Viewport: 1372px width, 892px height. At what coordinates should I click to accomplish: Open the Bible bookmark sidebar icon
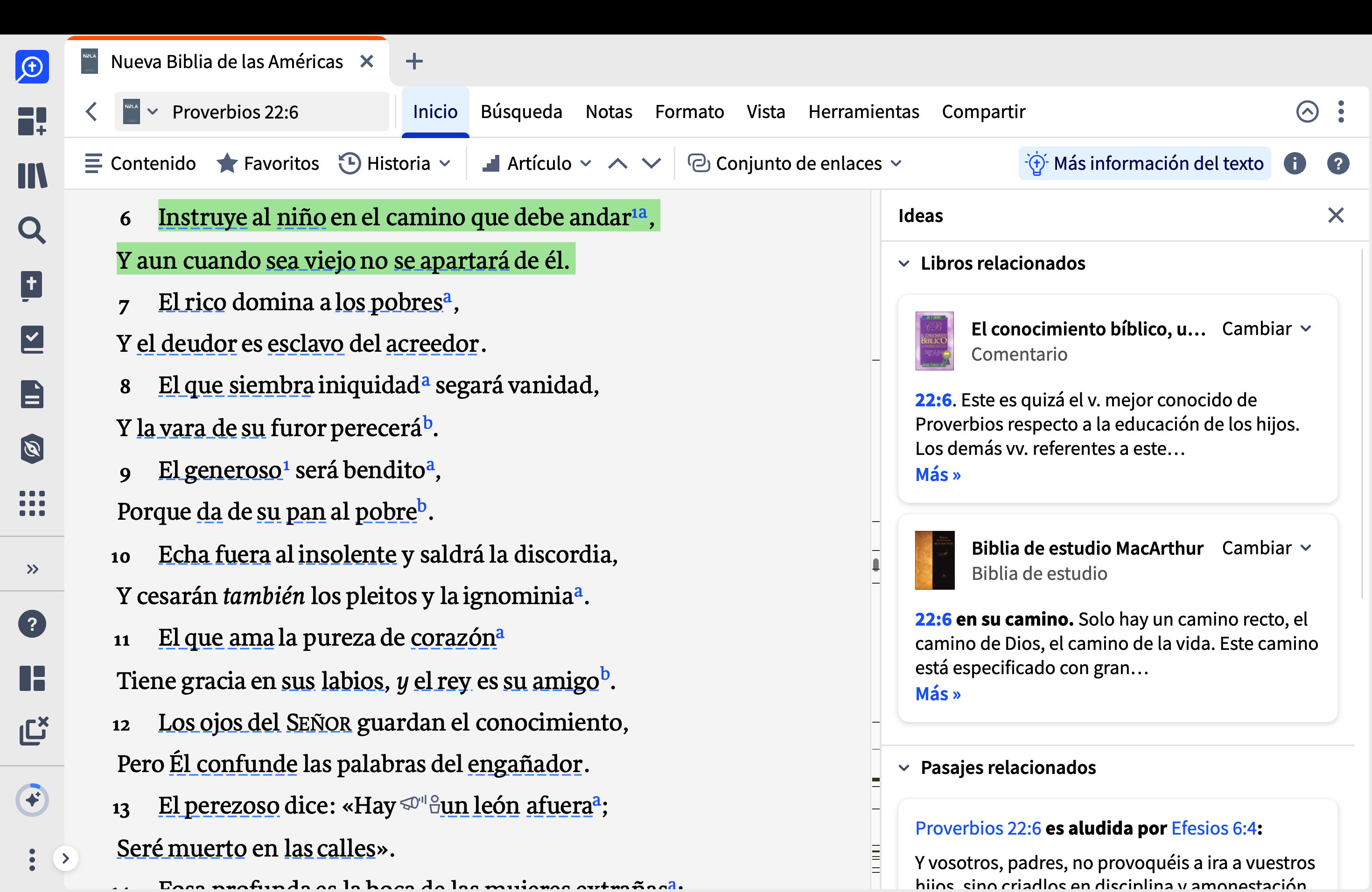click(32, 286)
